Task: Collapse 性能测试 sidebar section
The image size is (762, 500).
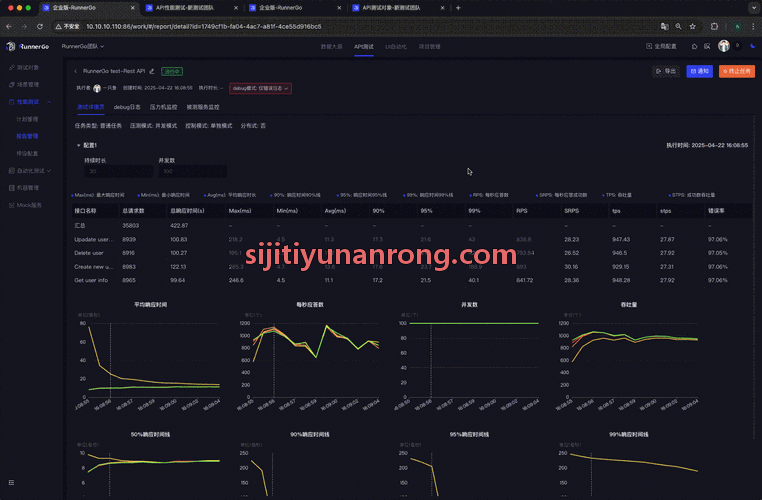Action: click(x=49, y=102)
